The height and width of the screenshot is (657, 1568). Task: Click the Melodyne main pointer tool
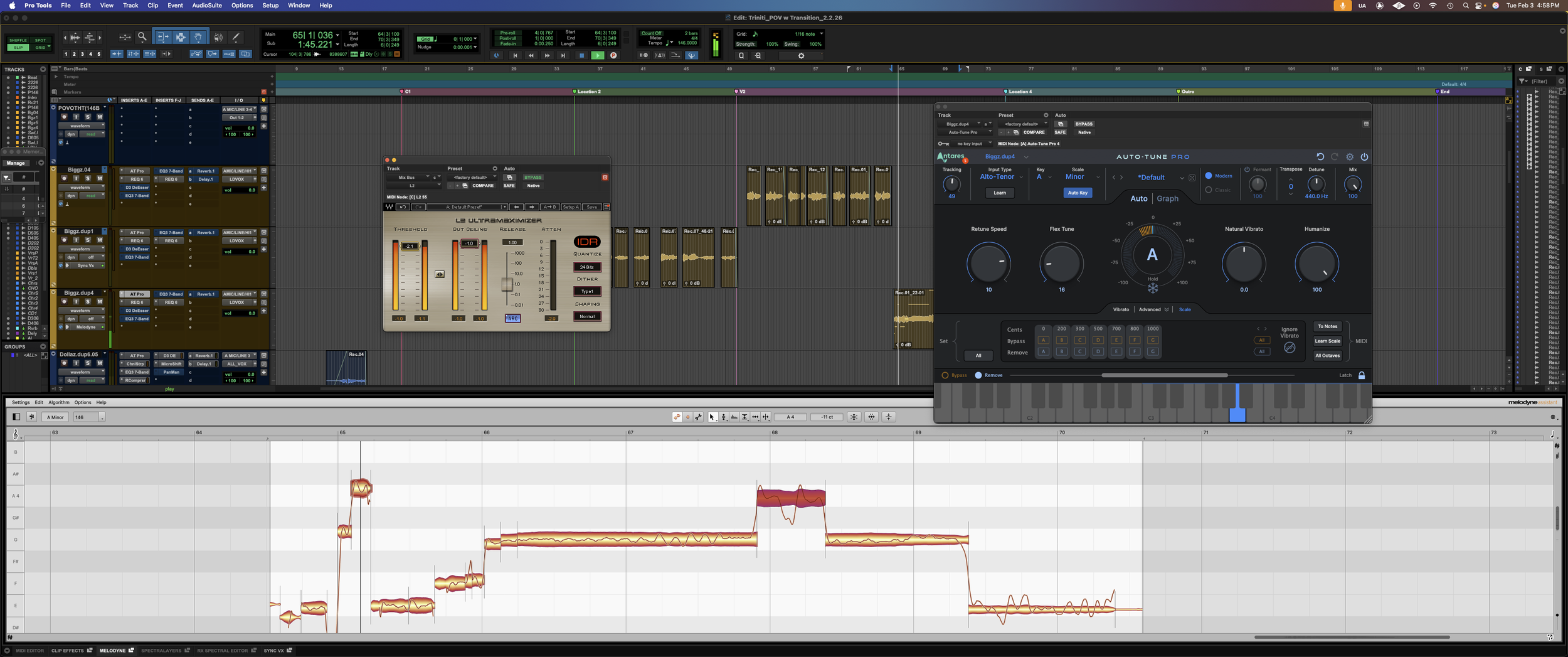tap(712, 417)
